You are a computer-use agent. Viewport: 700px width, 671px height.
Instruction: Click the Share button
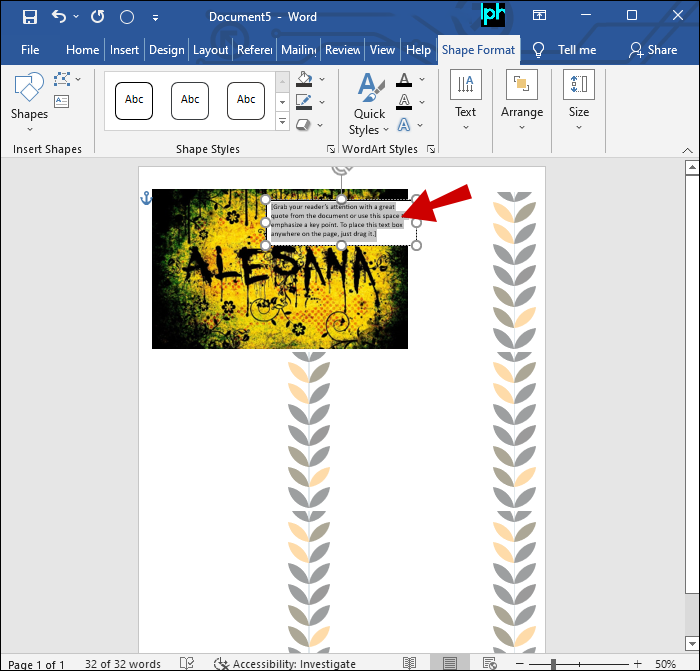pos(653,50)
